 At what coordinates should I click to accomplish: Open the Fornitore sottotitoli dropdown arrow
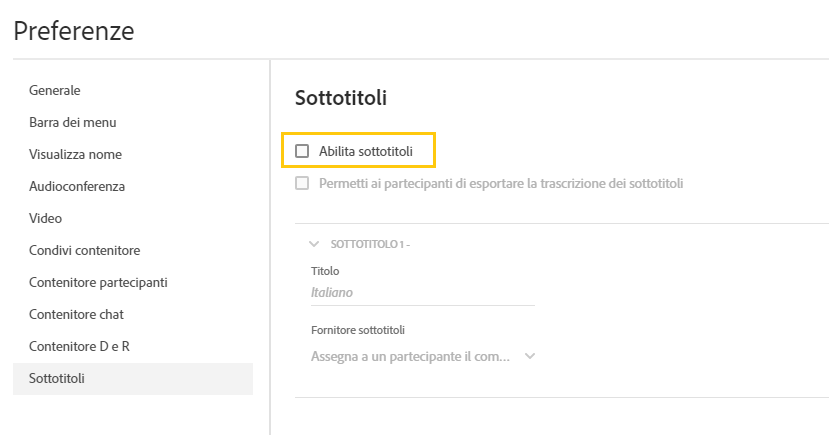[529, 356]
